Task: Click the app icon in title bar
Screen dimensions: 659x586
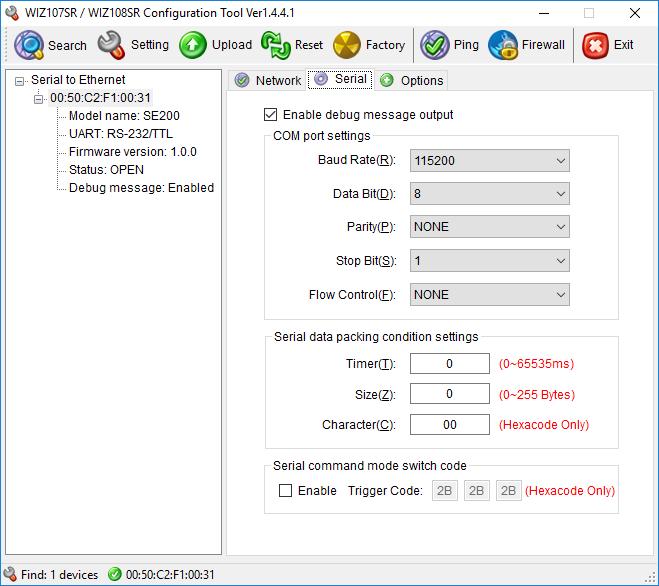Action: [x=12, y=13]
